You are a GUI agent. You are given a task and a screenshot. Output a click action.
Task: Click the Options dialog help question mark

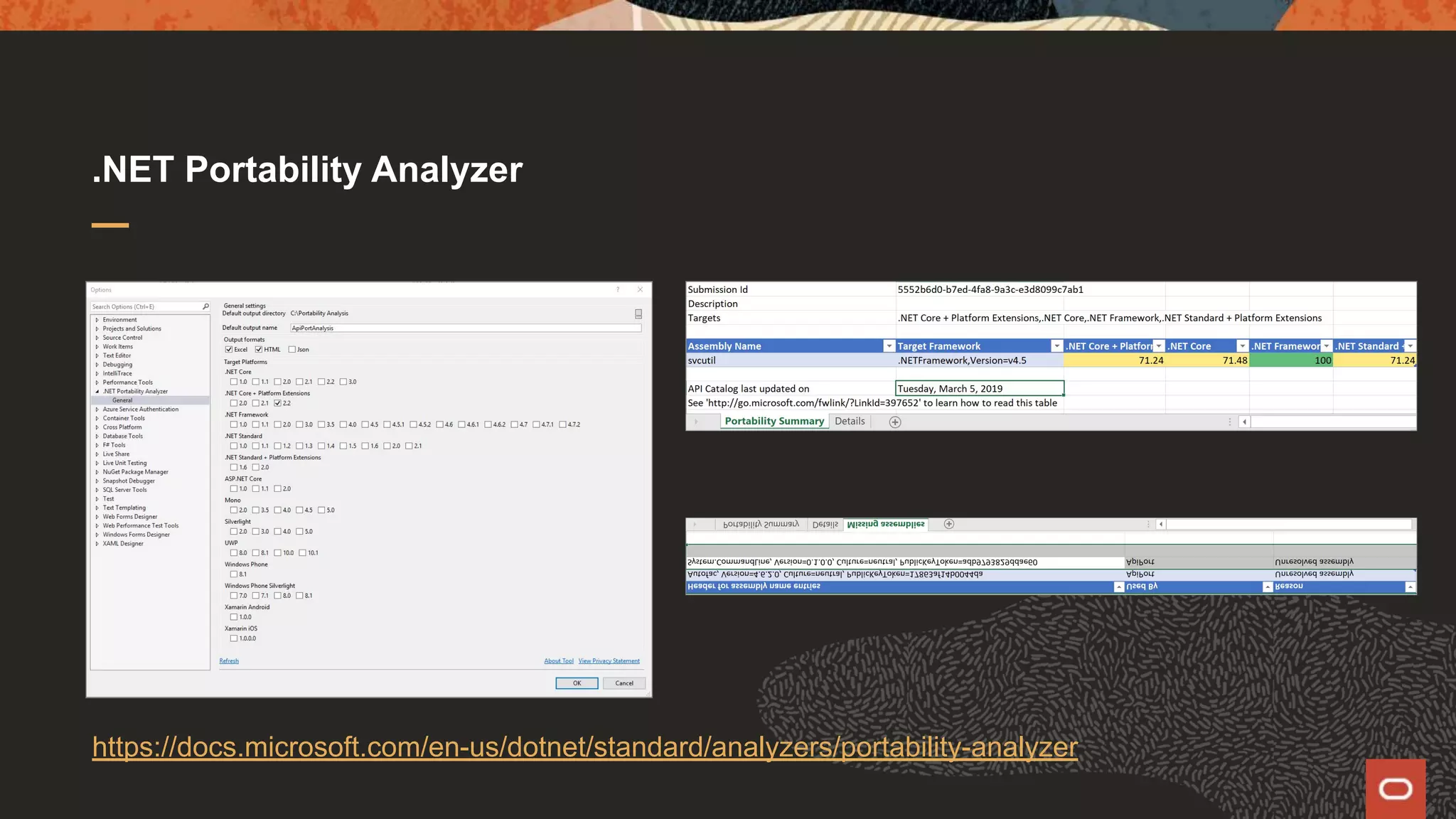(x=618, y=289)
